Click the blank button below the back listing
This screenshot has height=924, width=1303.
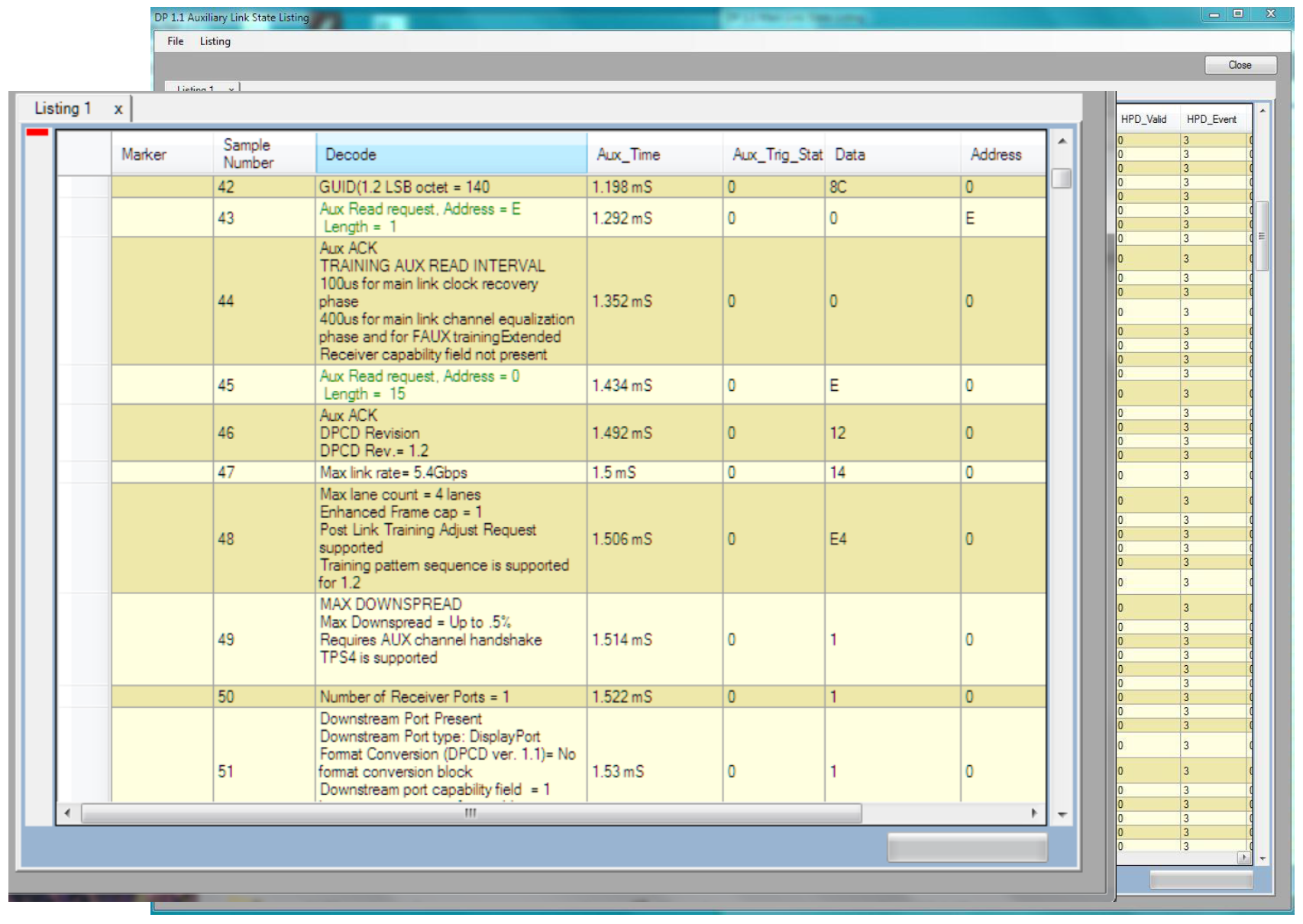tap(1201, 880)
